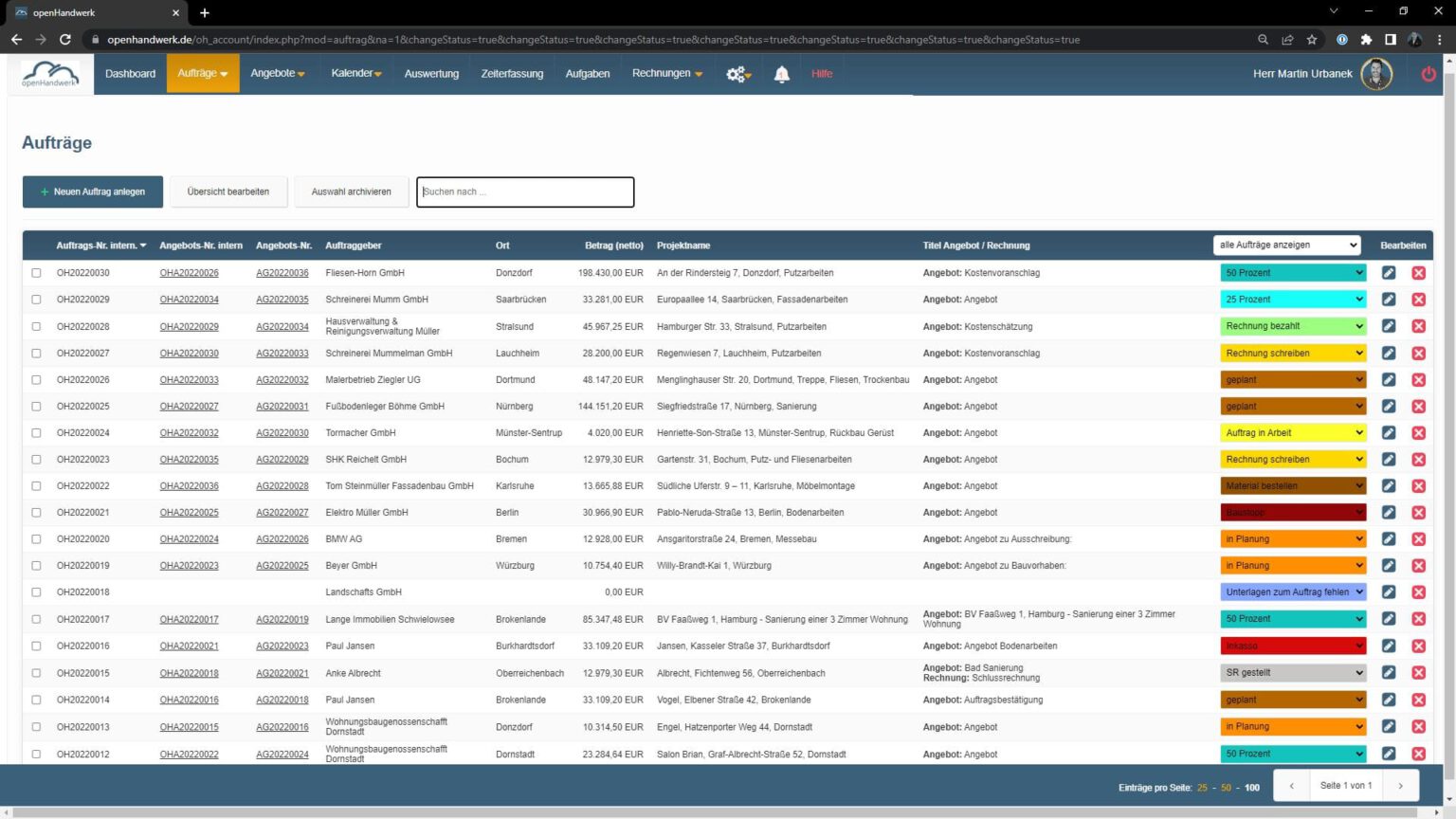Edit order OH20220030 with pencil icon
The height and width of the screenshot is (819, 1456).
pyautogui.click(x=1388, y=273)
